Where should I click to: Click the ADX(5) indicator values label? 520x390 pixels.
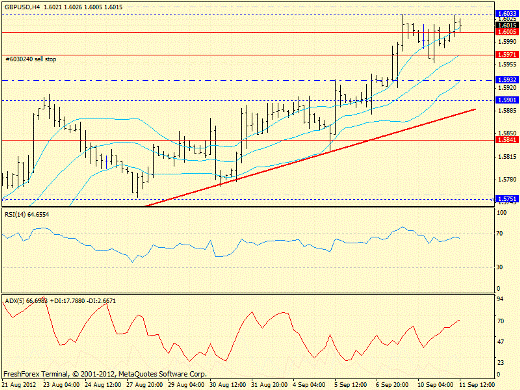click(60, 301)
